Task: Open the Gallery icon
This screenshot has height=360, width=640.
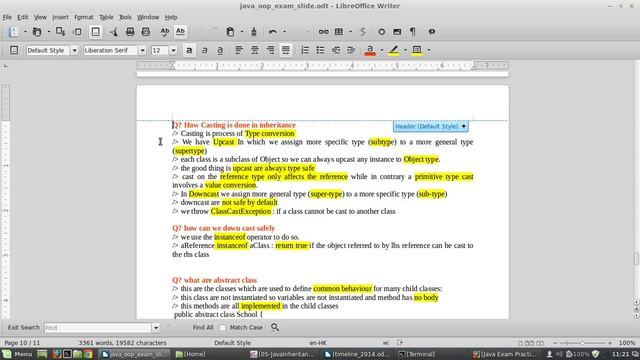Action: pyautogui.click(x=397, y=32)
